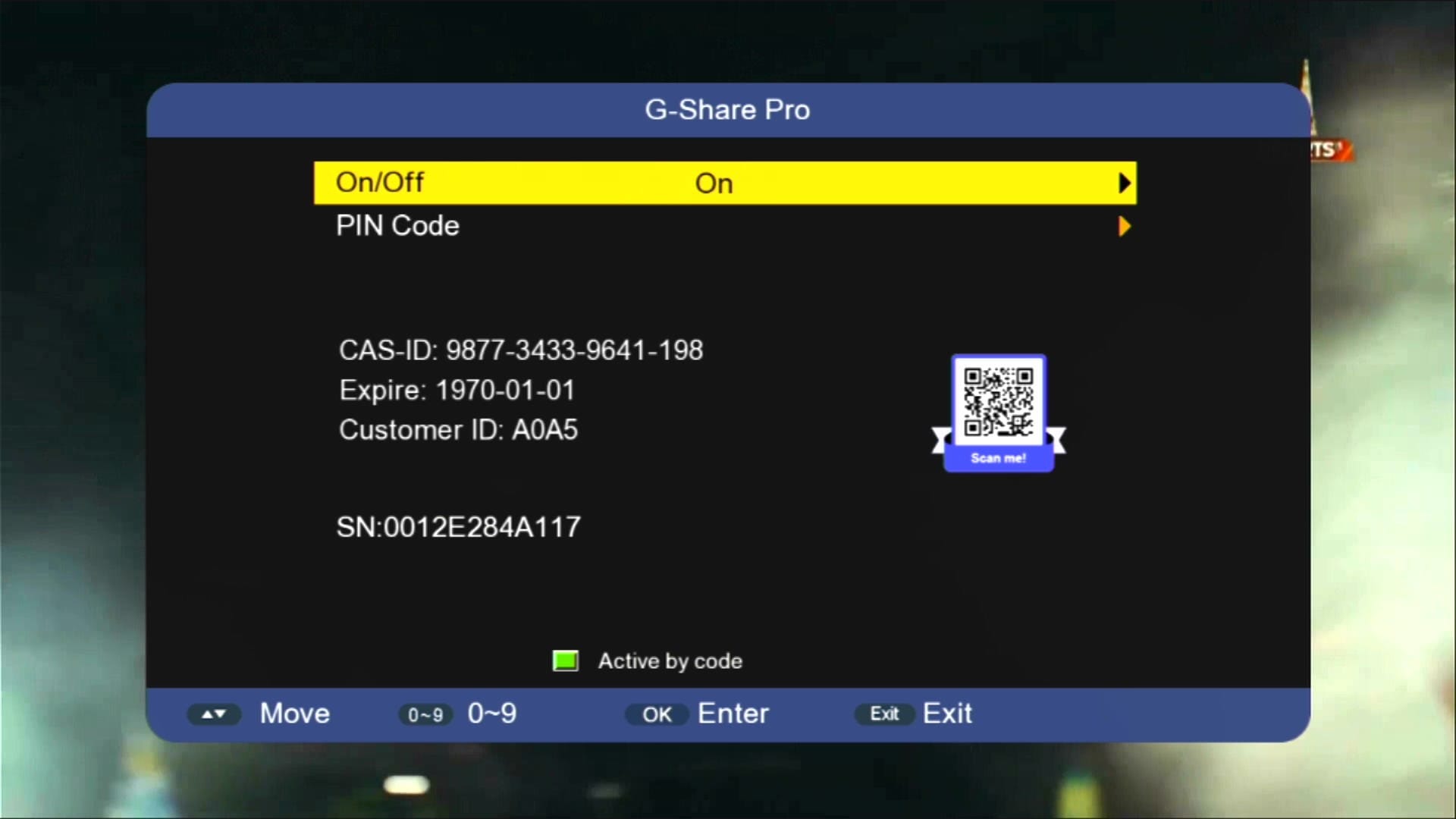Click the OK key icon
This screenshot has height=819, width=1456.
pos(657,714)
